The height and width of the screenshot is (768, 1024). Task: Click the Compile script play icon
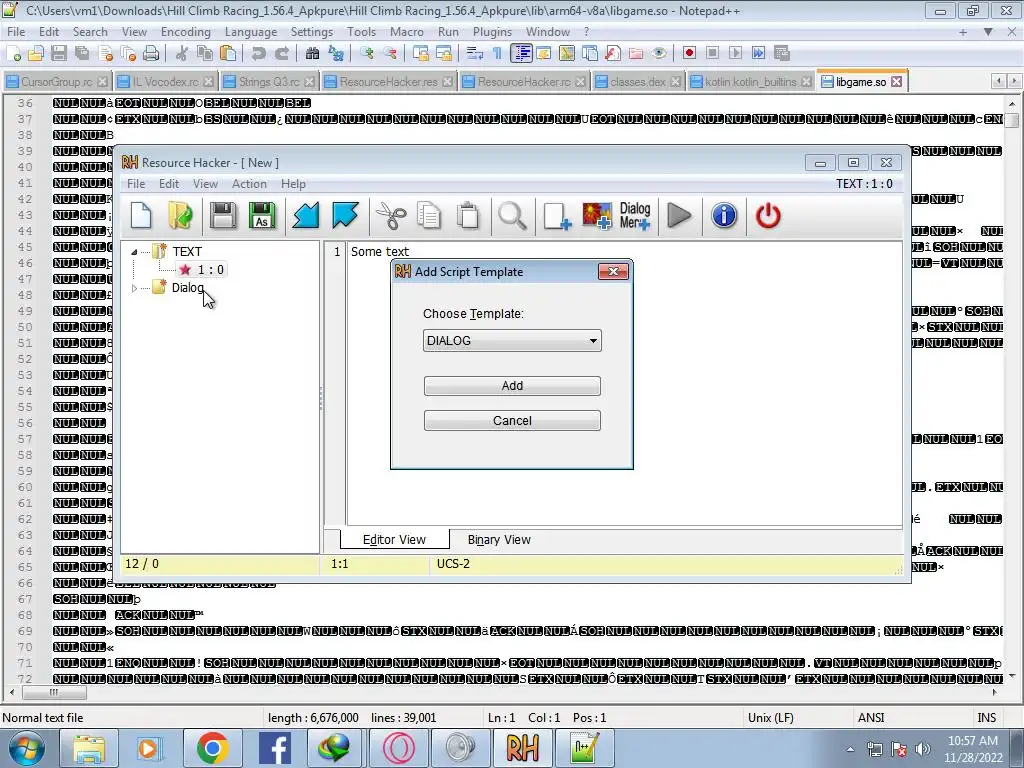tap(679, 216)
